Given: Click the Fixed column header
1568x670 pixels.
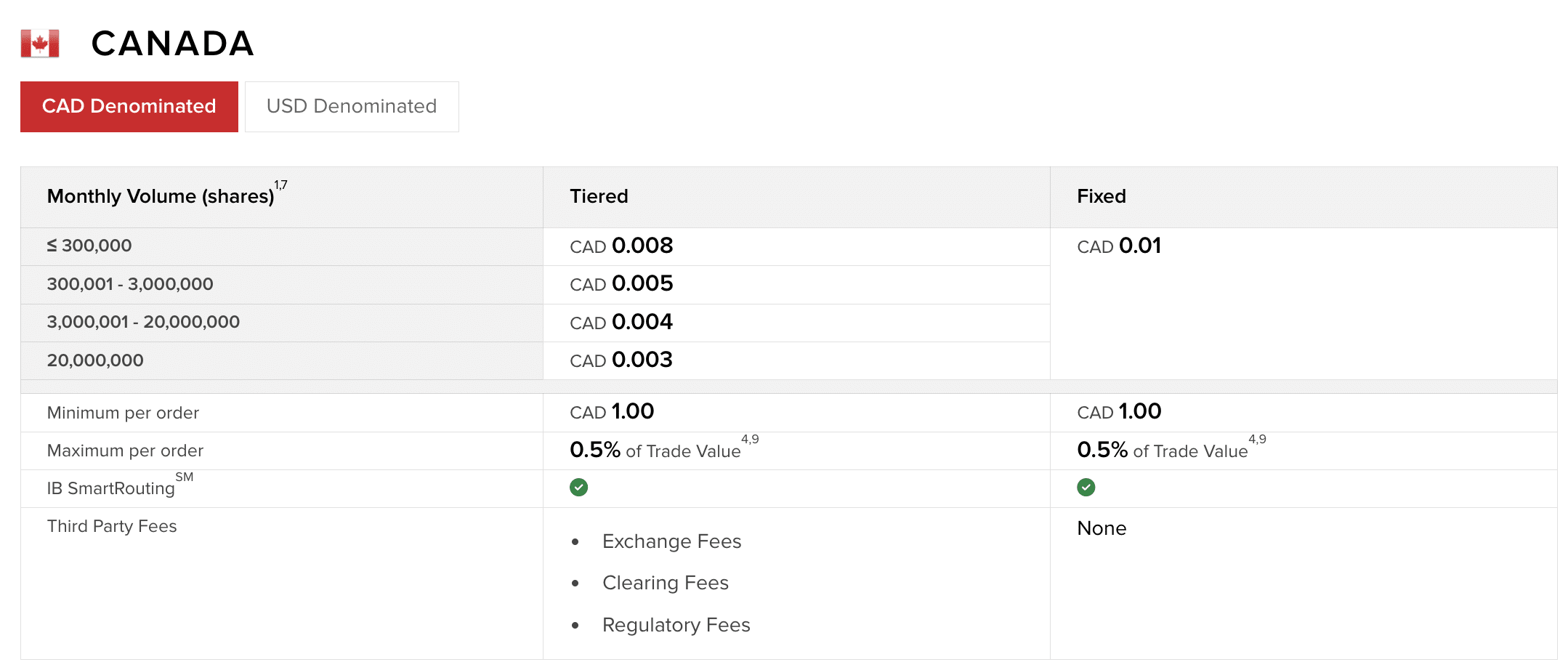Looking at the screenshot, I should pyautogui.click(x=1102, y=196).
